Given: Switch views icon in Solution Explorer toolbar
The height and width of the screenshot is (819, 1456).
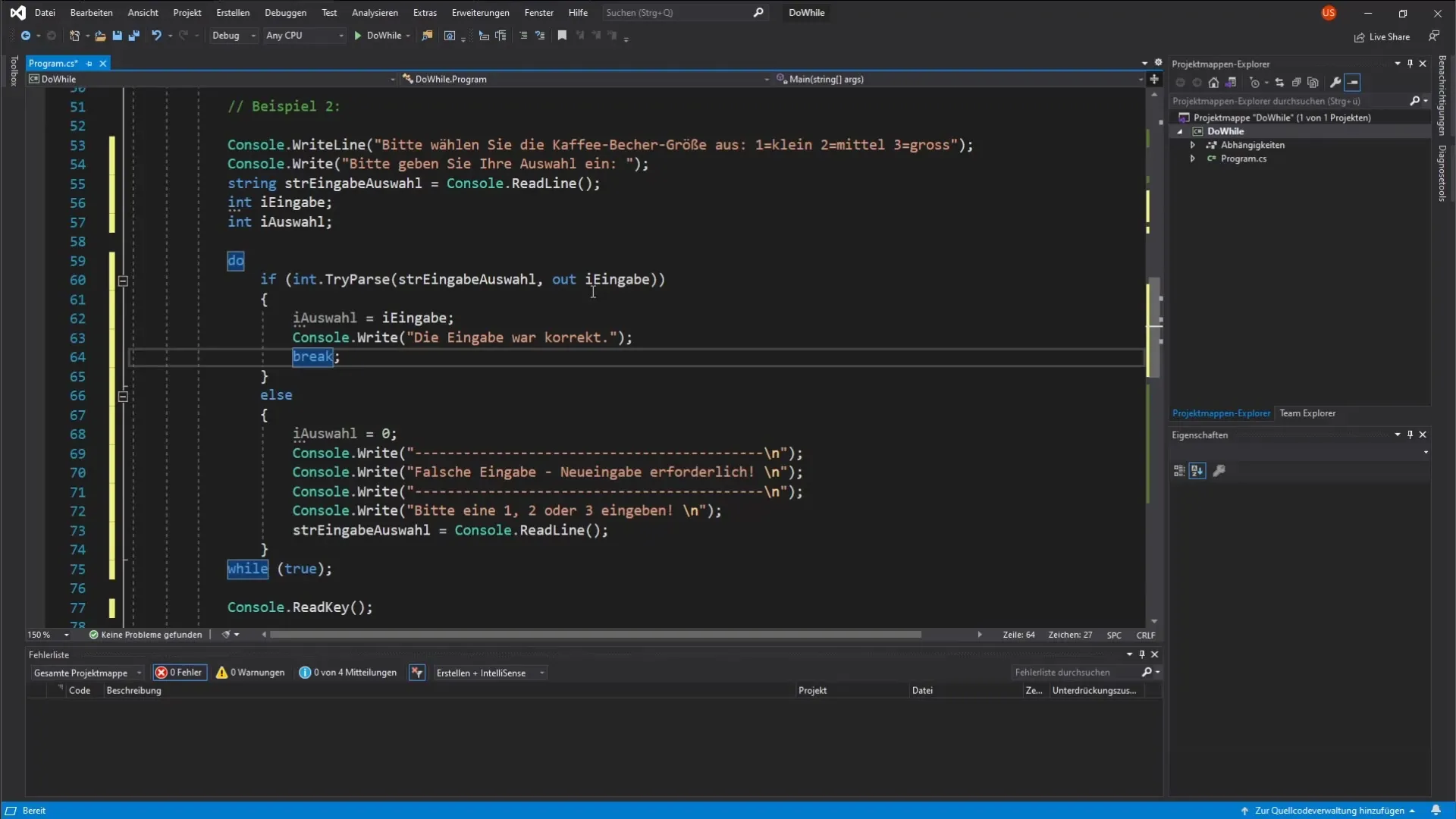Looking at the screenshot, I should (x=1231, y=83).
